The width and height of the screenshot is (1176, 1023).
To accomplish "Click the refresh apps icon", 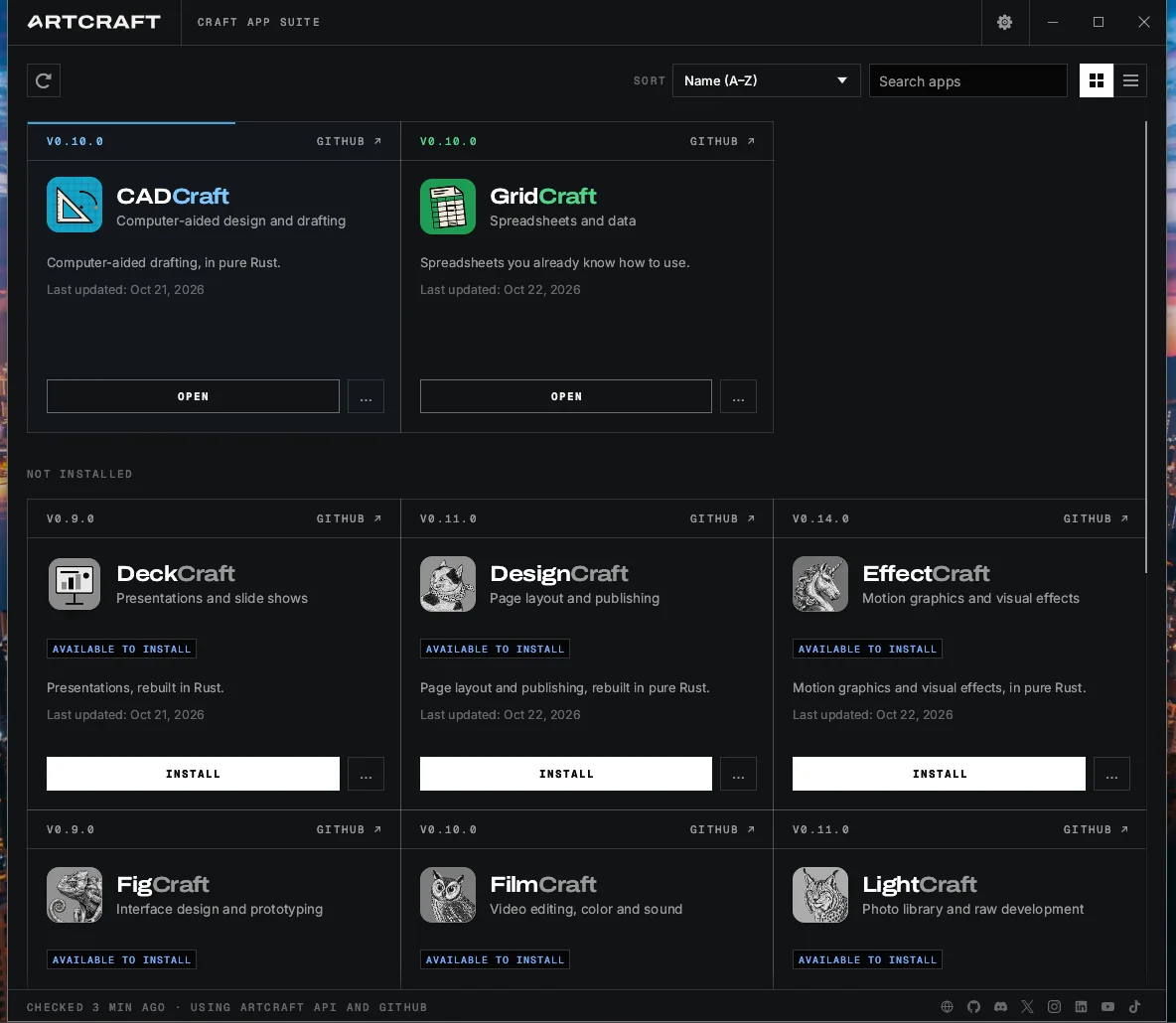I will [x=44, y=80].
